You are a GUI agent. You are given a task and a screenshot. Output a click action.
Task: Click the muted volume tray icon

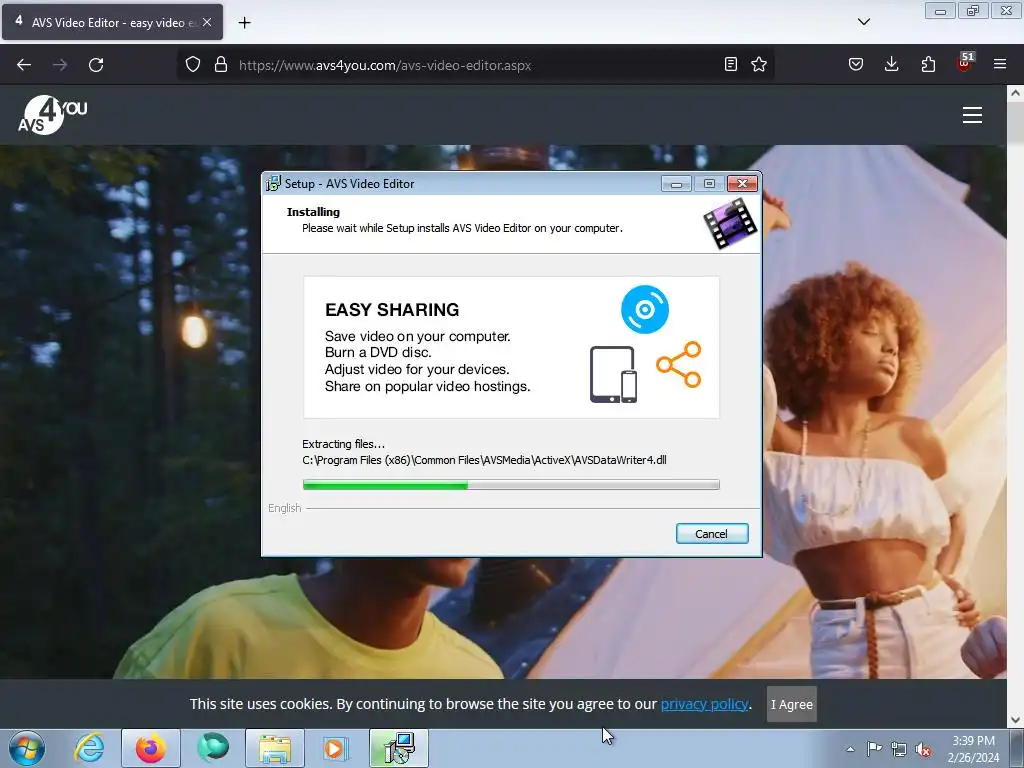923,749
